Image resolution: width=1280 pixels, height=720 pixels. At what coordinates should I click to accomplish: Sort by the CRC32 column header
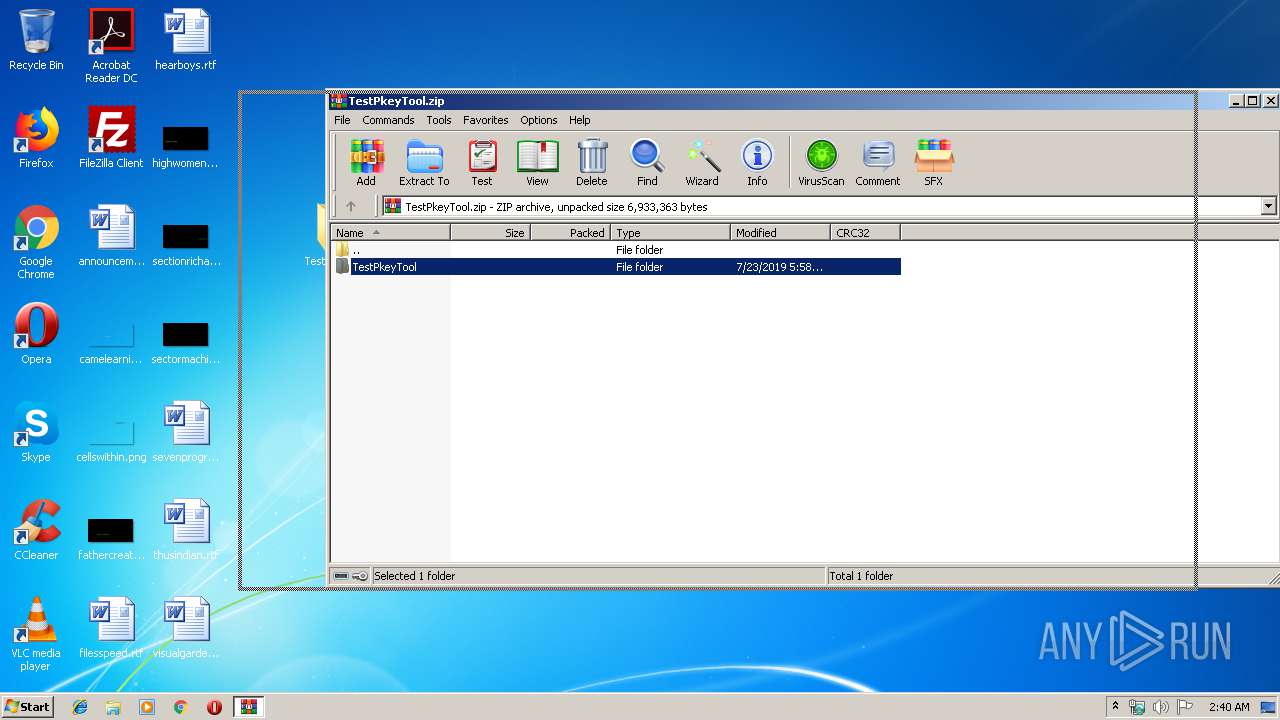click(865, 233)
